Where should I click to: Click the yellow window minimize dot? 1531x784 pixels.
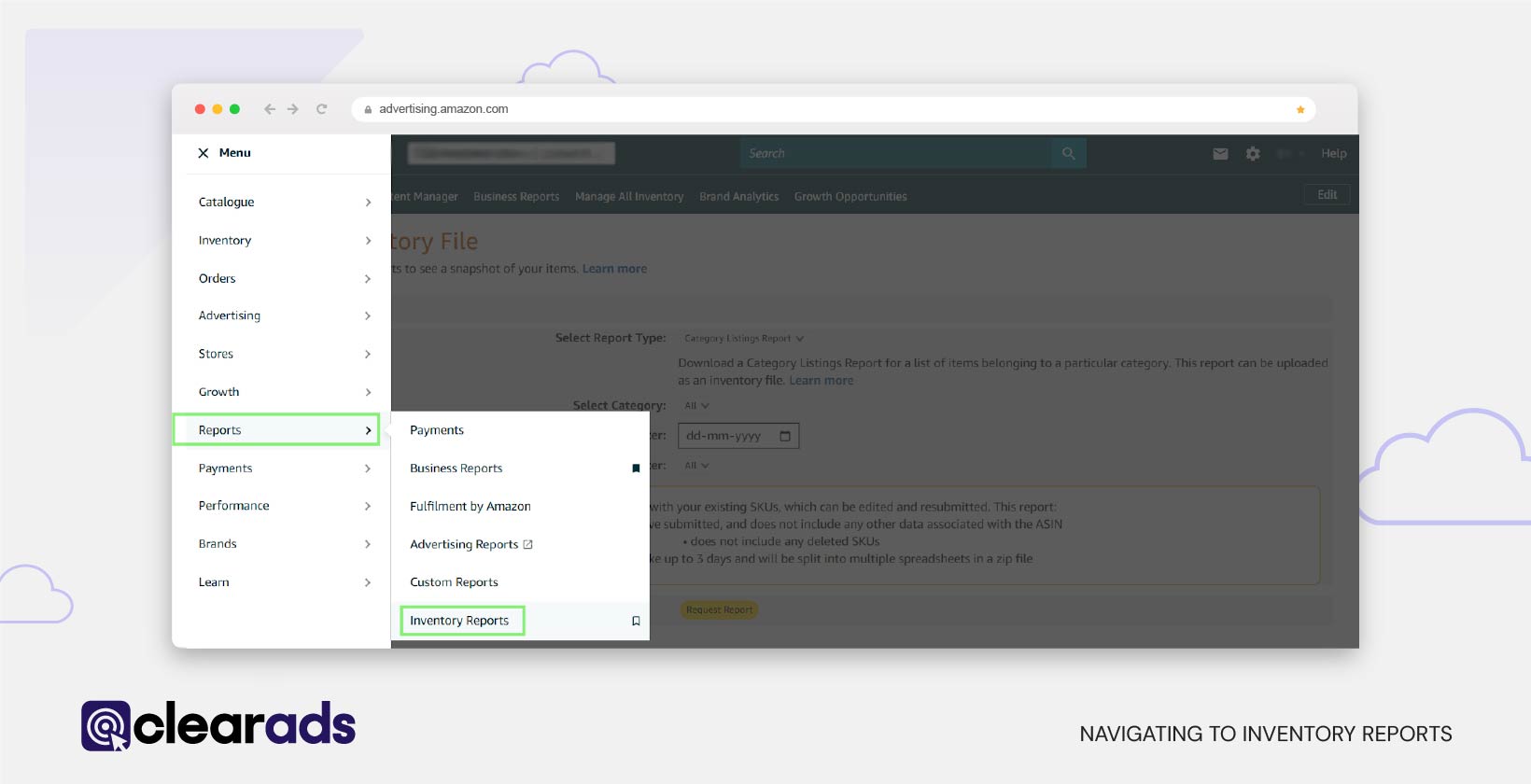[x=218, y=109]
